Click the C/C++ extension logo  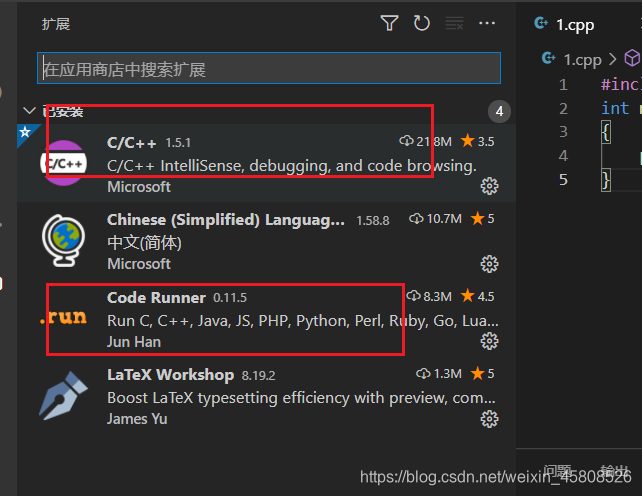click(63, 163)
